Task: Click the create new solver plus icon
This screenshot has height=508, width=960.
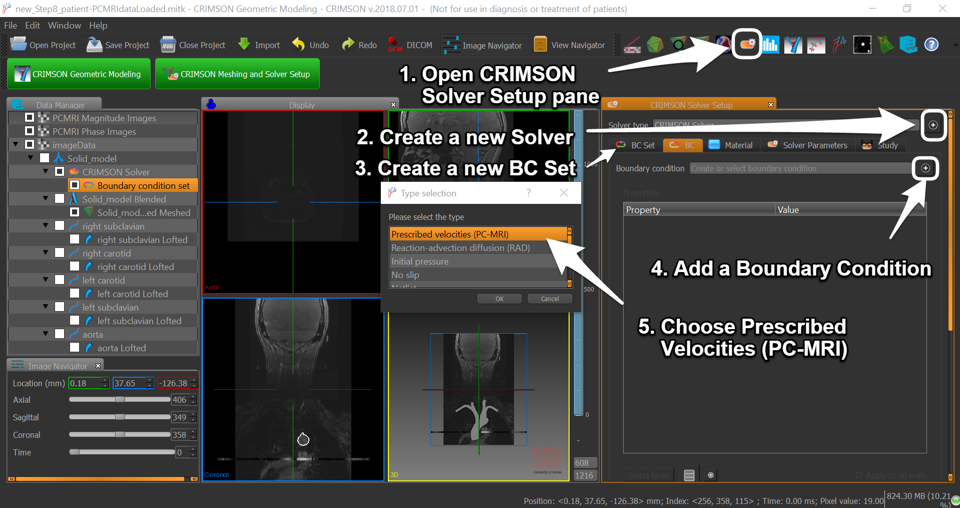Action: point(932,125)
